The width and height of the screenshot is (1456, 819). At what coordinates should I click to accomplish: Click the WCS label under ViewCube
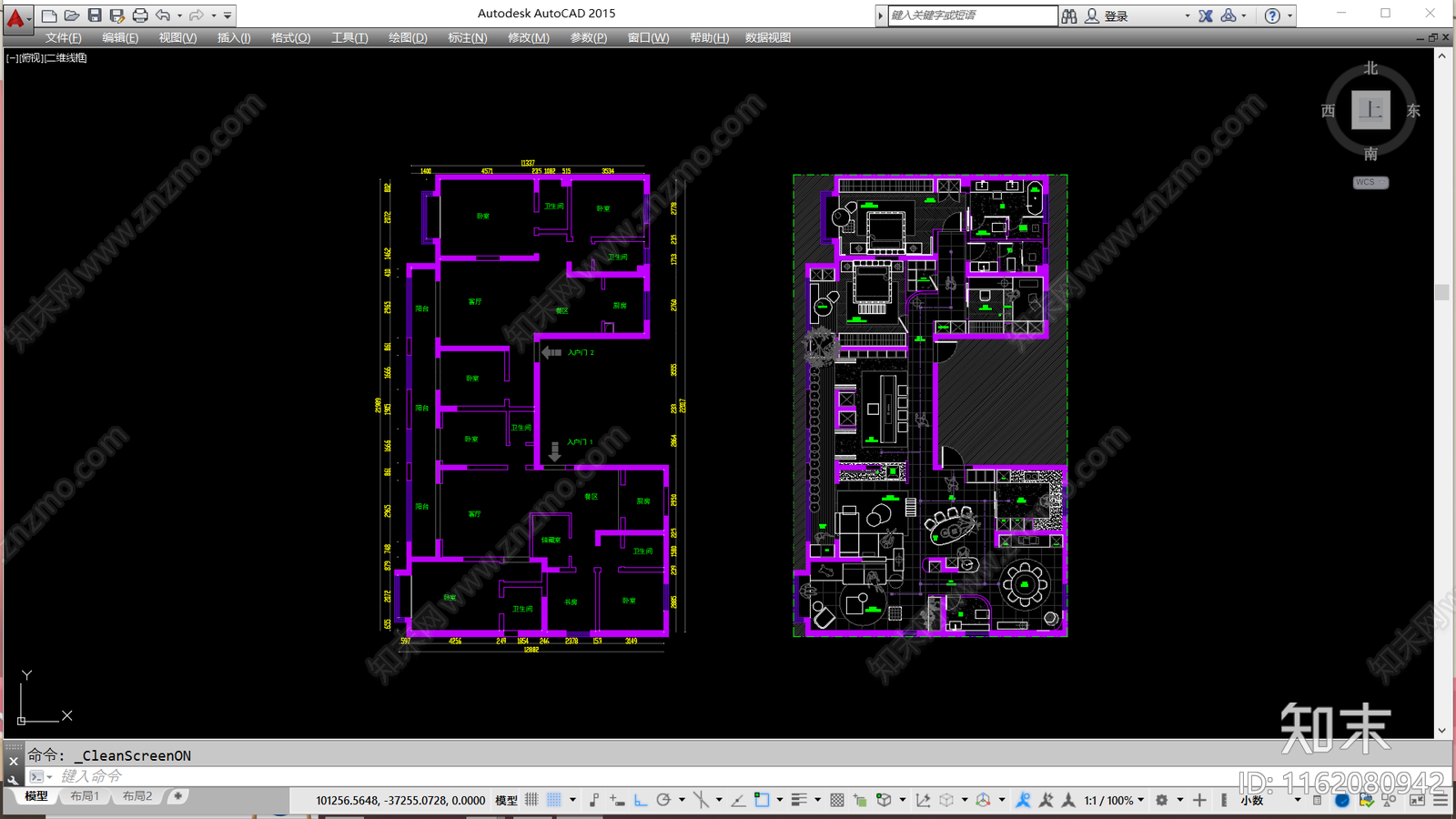(x=1370, y=182)
